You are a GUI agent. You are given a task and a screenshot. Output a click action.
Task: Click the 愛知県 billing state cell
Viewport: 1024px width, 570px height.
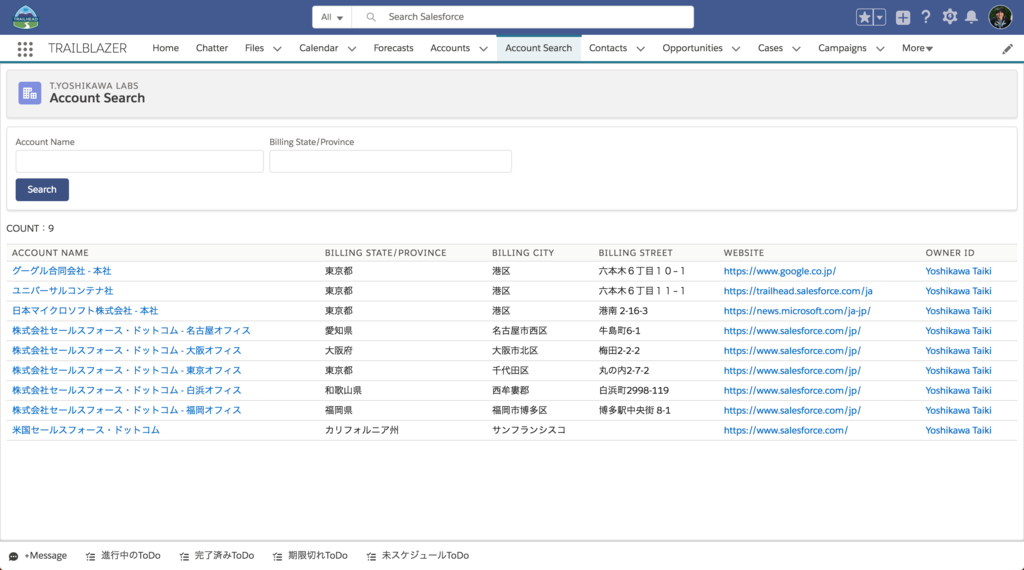tap(338, 331)
